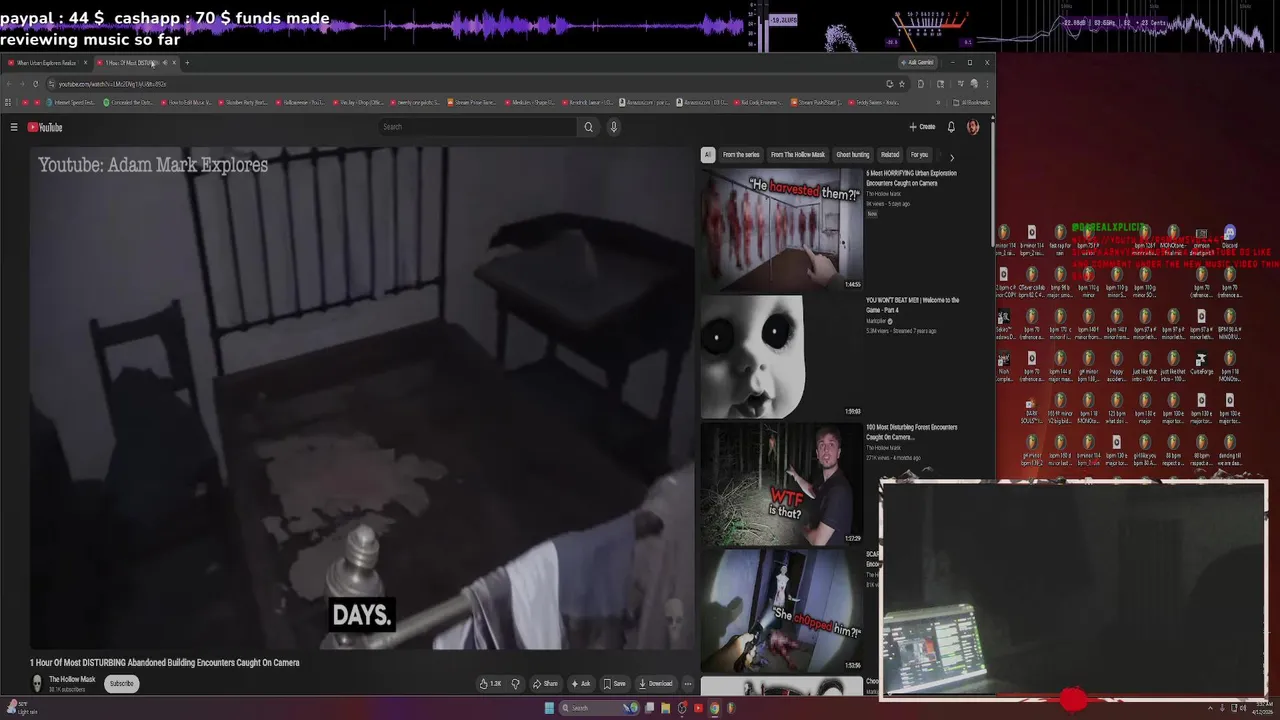The height and width of the screenshot is (720, 1280).
Task: Click the Discord desktop icon
Action: (1230, 237)
